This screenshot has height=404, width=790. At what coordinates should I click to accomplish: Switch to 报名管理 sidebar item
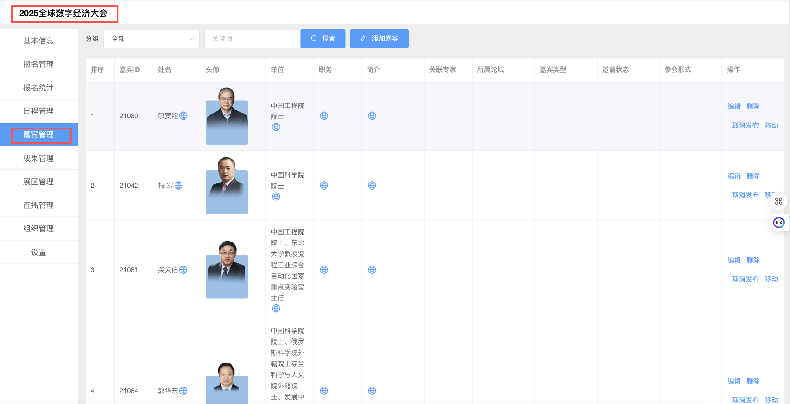pos(38,63)
